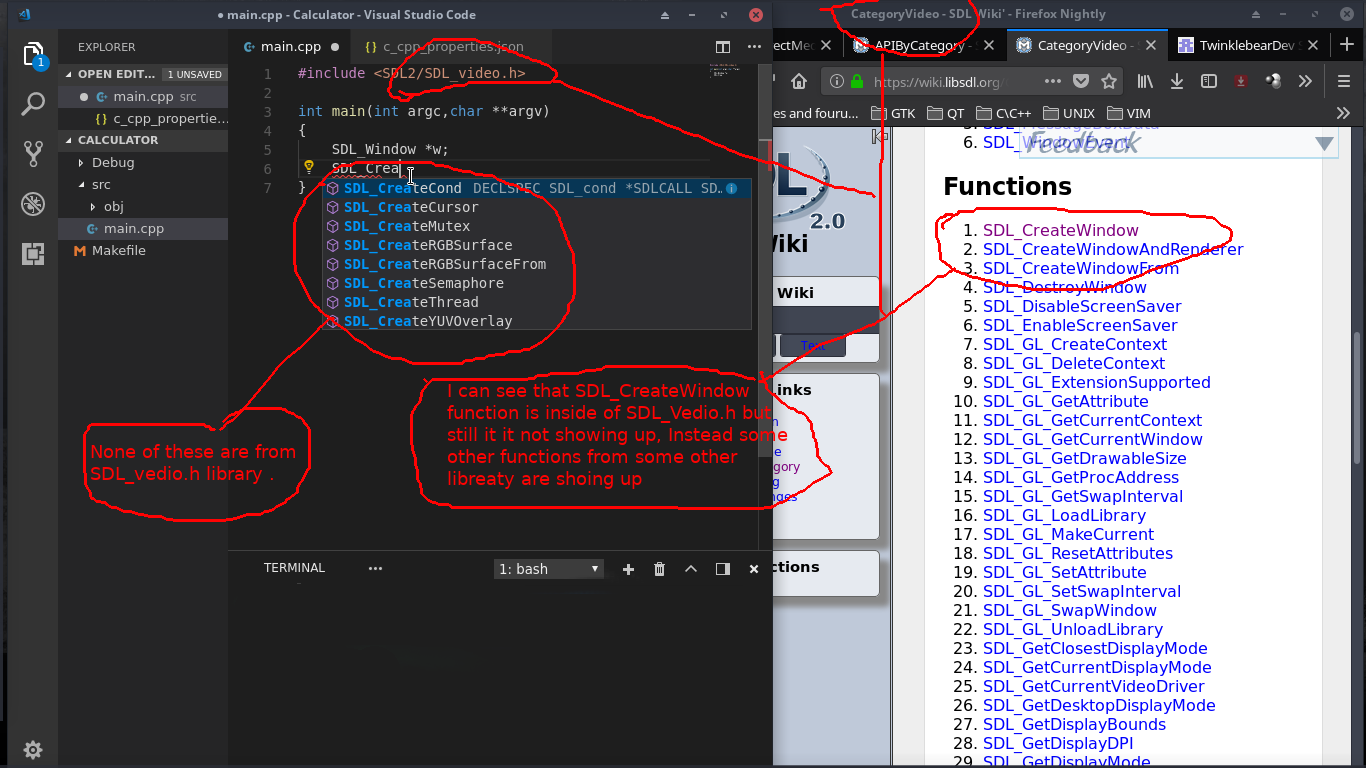The width and height of the screenshot is (1366, 768).
Task: Open the SDL_CreateWindow wiki link
Action: [1060, 229]
